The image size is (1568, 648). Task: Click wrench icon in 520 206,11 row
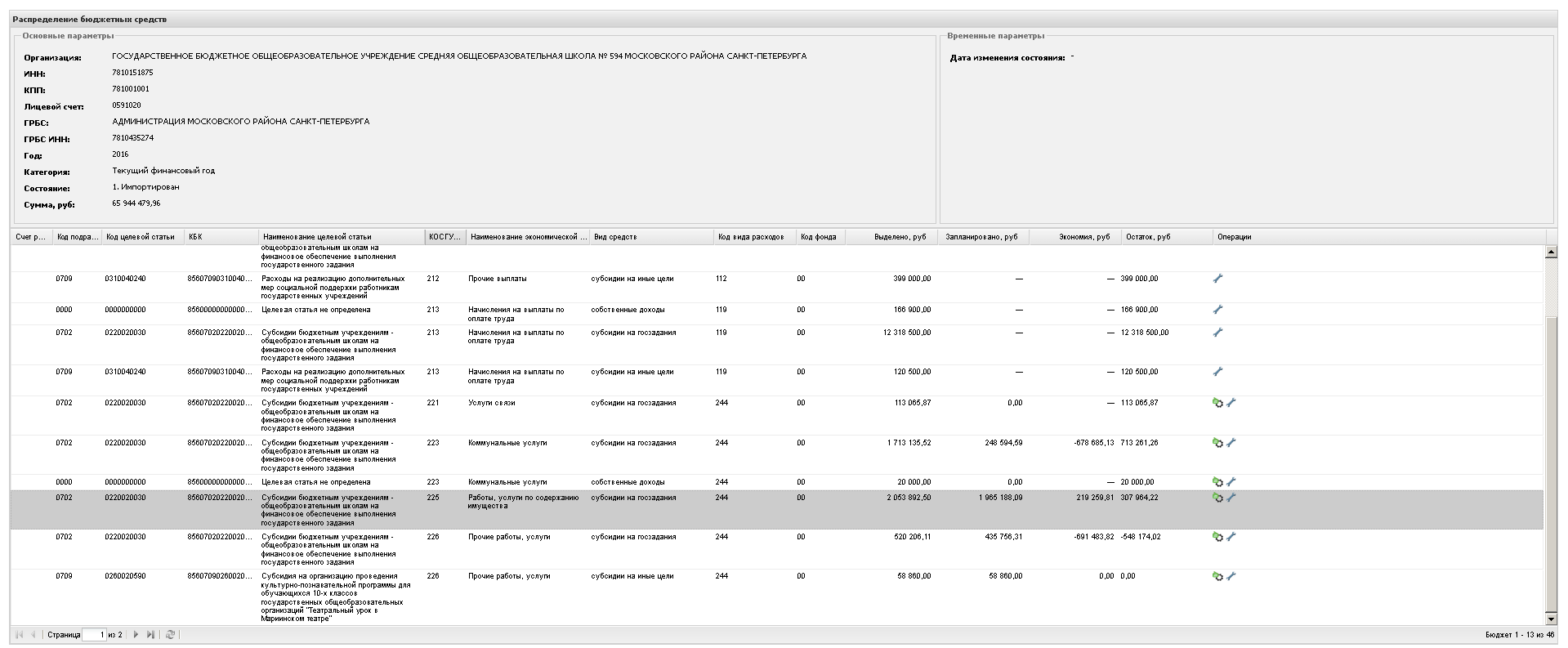[x=1231, y=537]
